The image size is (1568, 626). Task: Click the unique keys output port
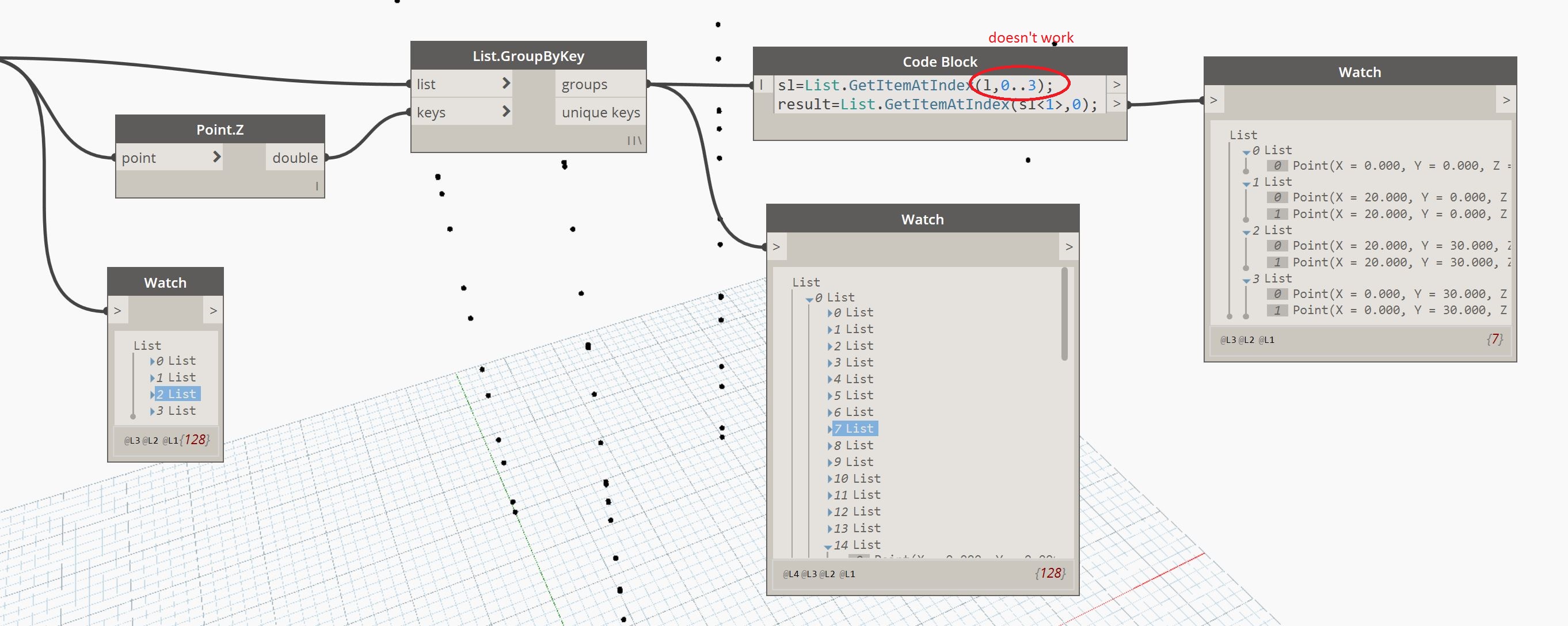tap(600, 113)
